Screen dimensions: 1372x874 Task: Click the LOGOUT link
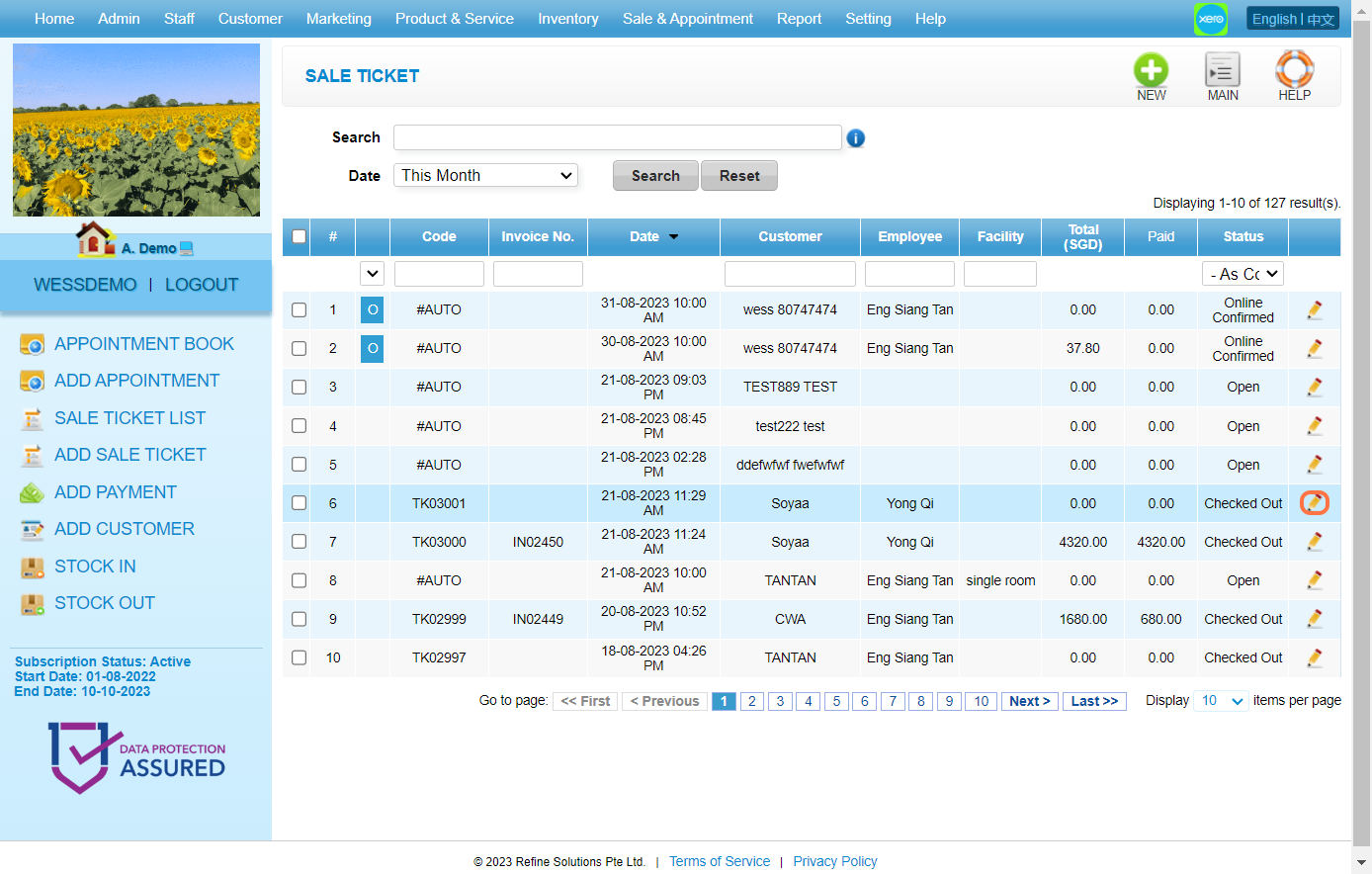pos(202,285)
